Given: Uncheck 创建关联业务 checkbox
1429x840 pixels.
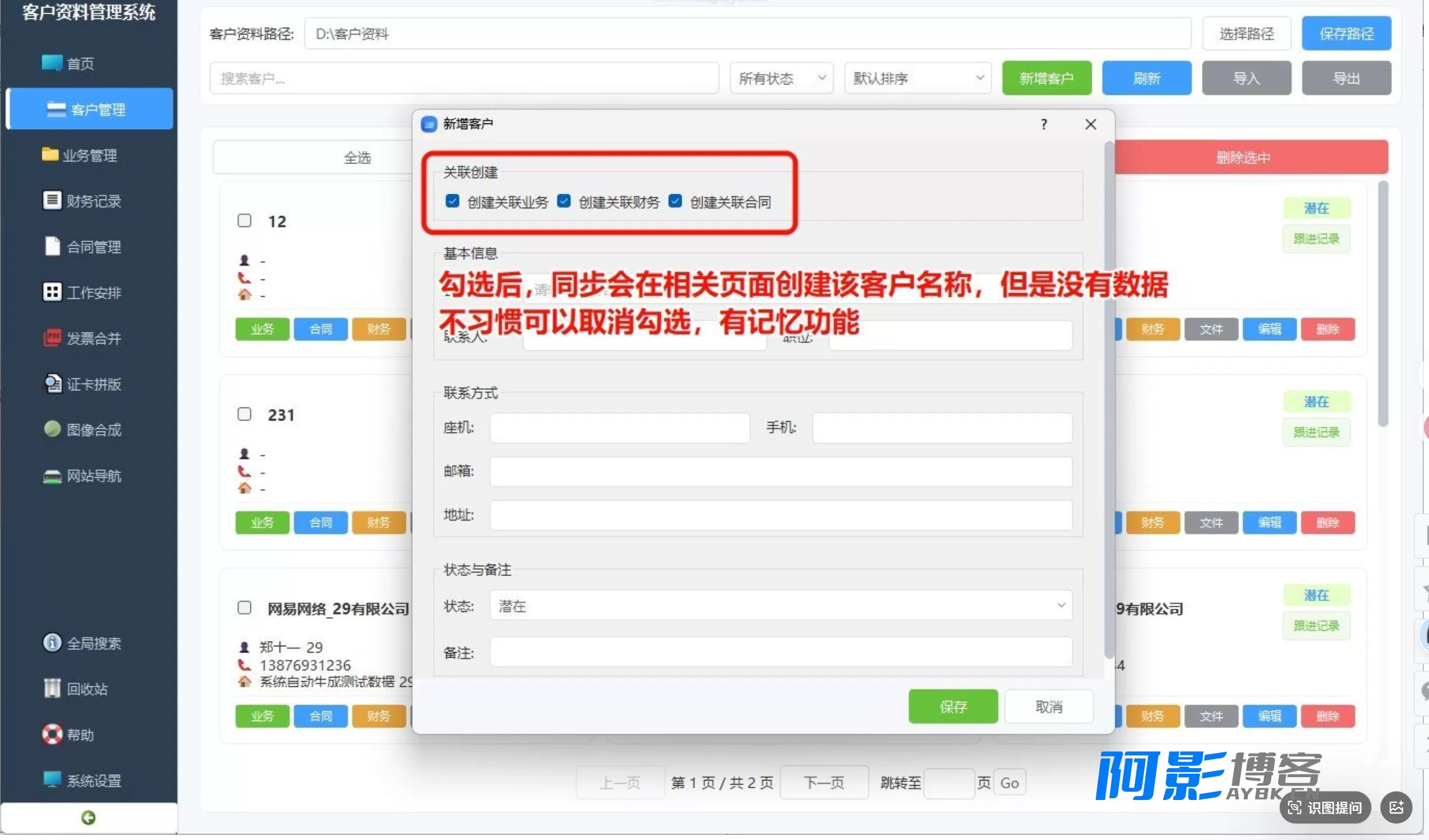Looking at the screenshot, I should [452, 201].
